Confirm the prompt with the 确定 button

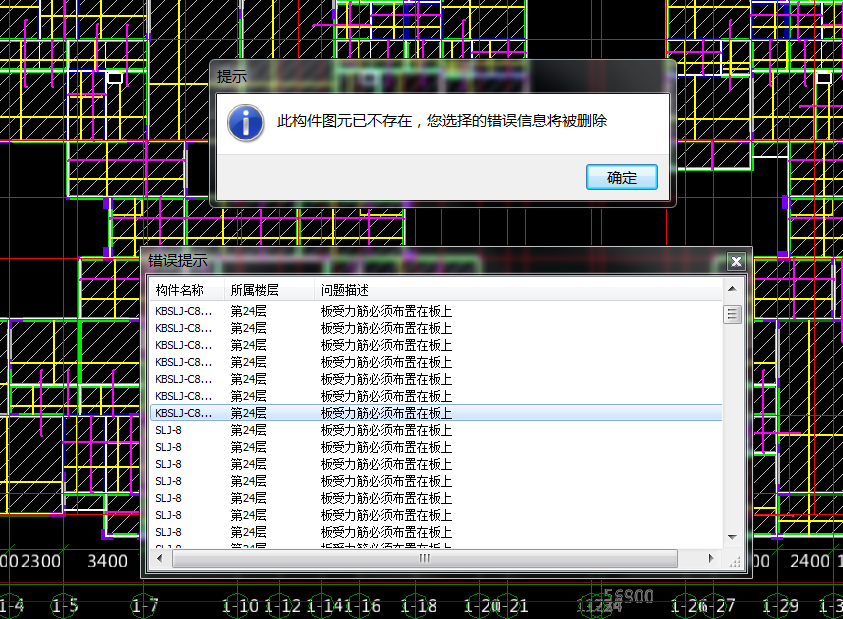pyautogui.click(x=621, y=177)
